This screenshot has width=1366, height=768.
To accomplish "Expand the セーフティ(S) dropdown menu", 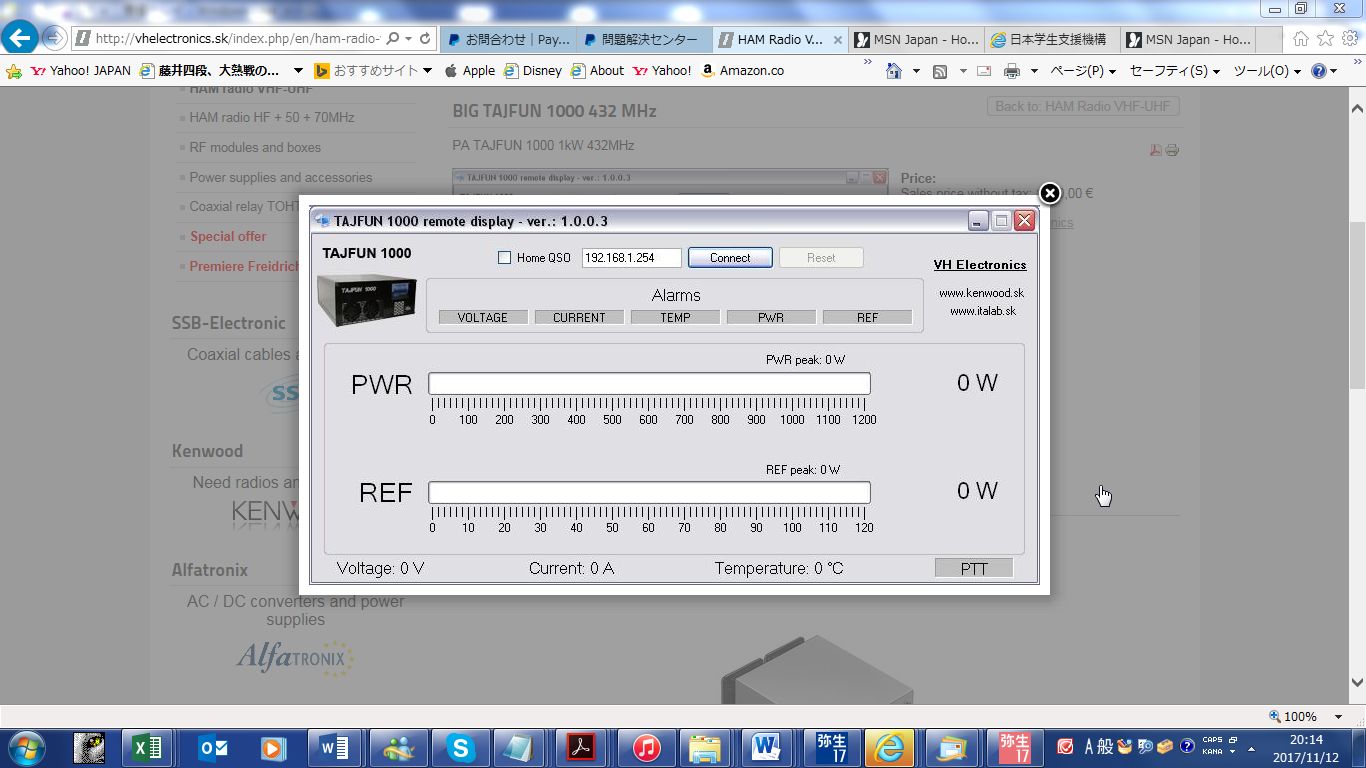I will pos(1174,71).
